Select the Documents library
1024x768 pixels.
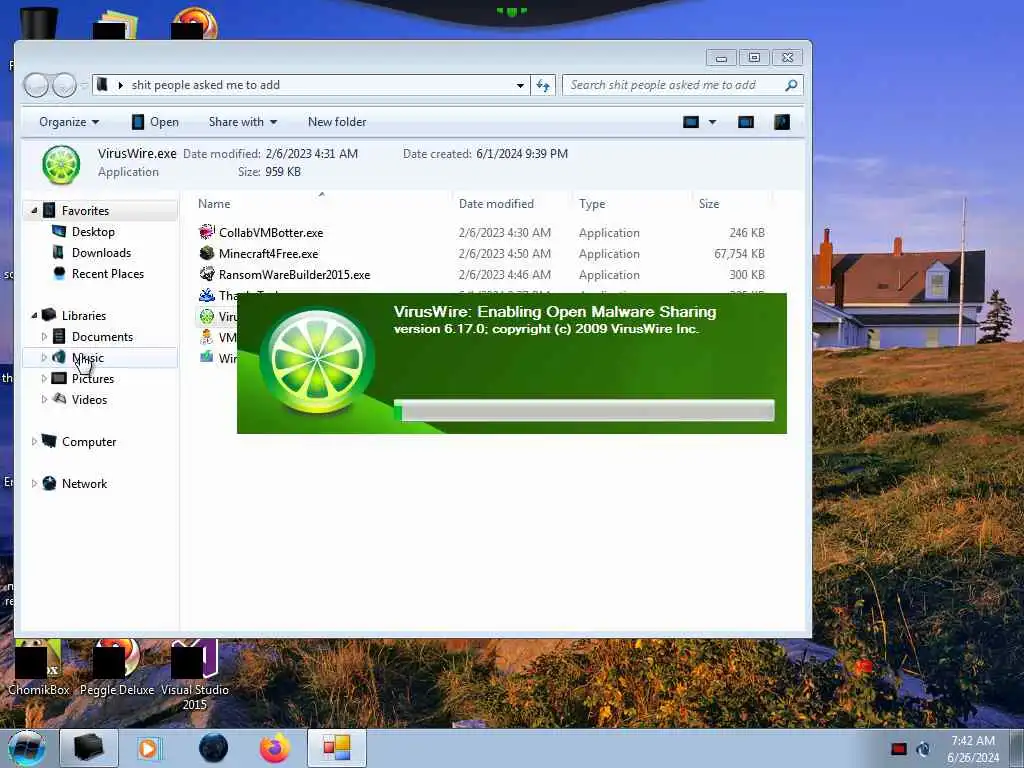[103, 336]
